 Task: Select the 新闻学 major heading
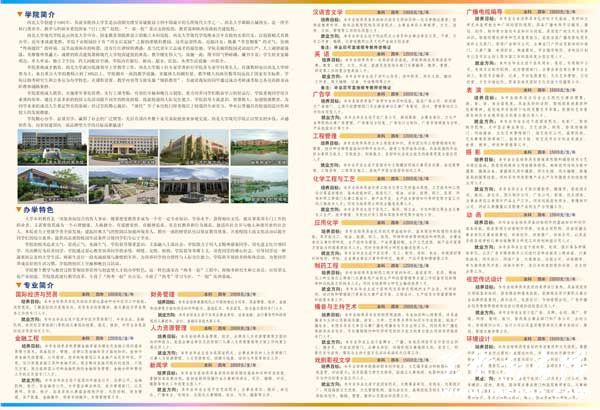[x=160, y=366]
